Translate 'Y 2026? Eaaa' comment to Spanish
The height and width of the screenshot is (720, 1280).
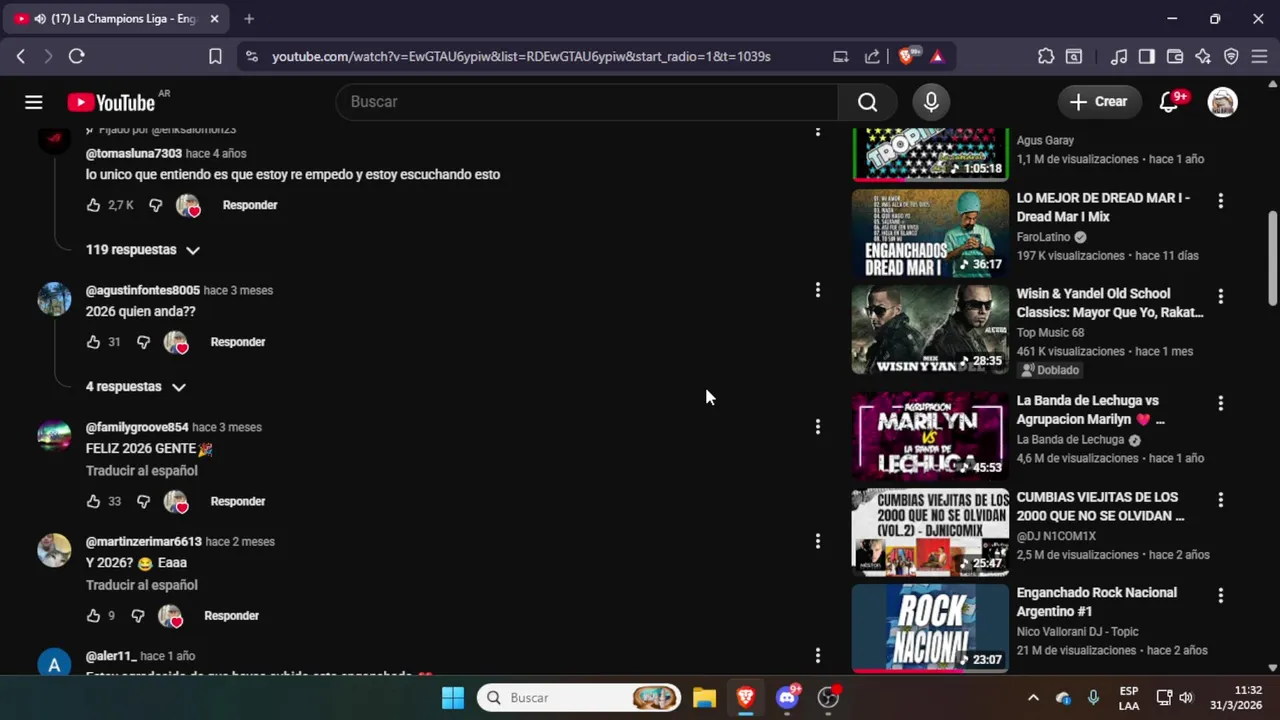point(142,585)
